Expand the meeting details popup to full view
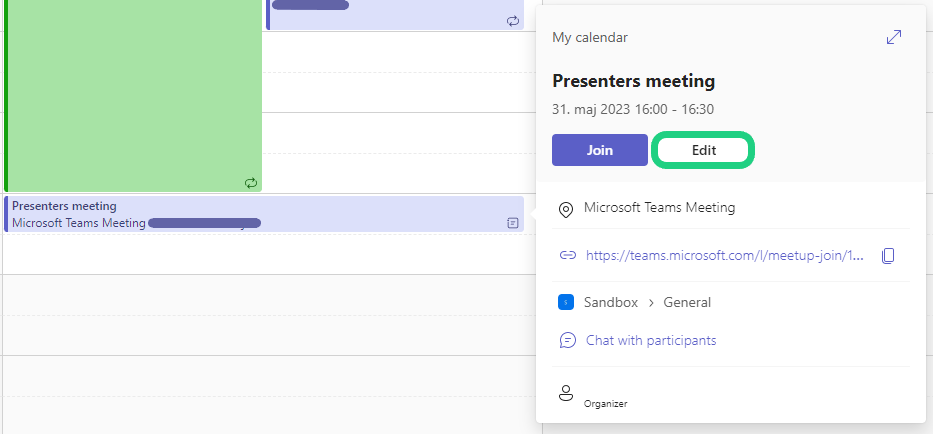 (x=894, y=37)
